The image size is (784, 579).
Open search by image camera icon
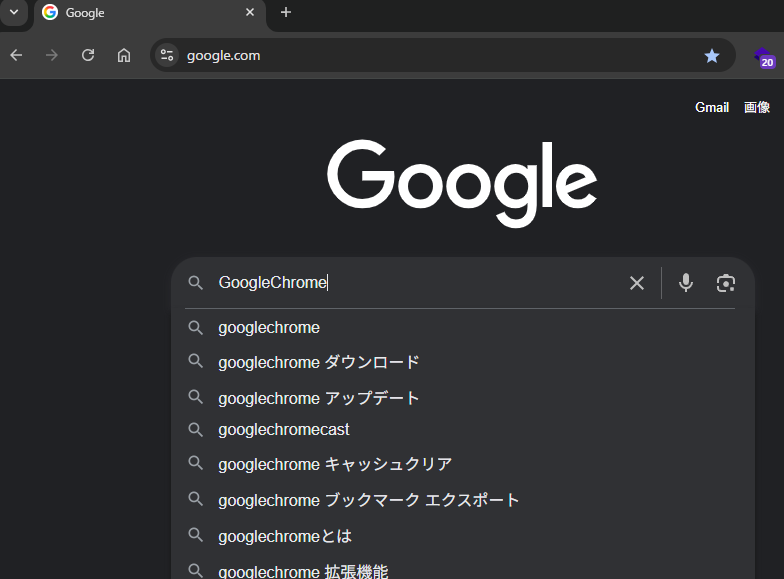click(726, 283)
